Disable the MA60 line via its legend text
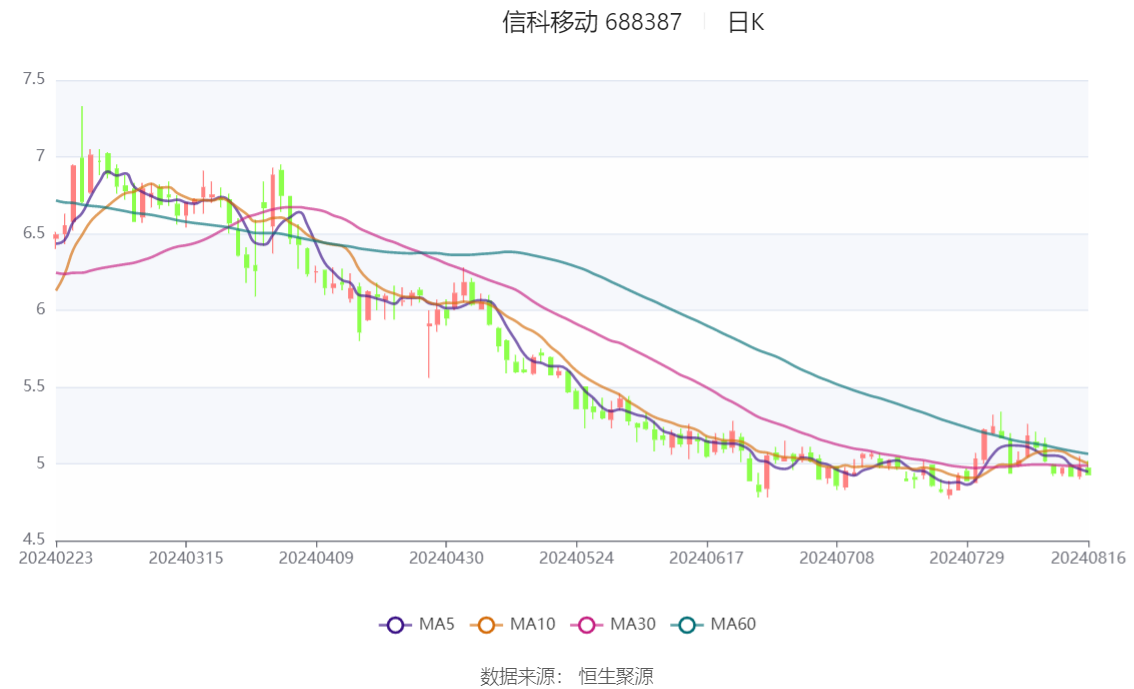 733,624
